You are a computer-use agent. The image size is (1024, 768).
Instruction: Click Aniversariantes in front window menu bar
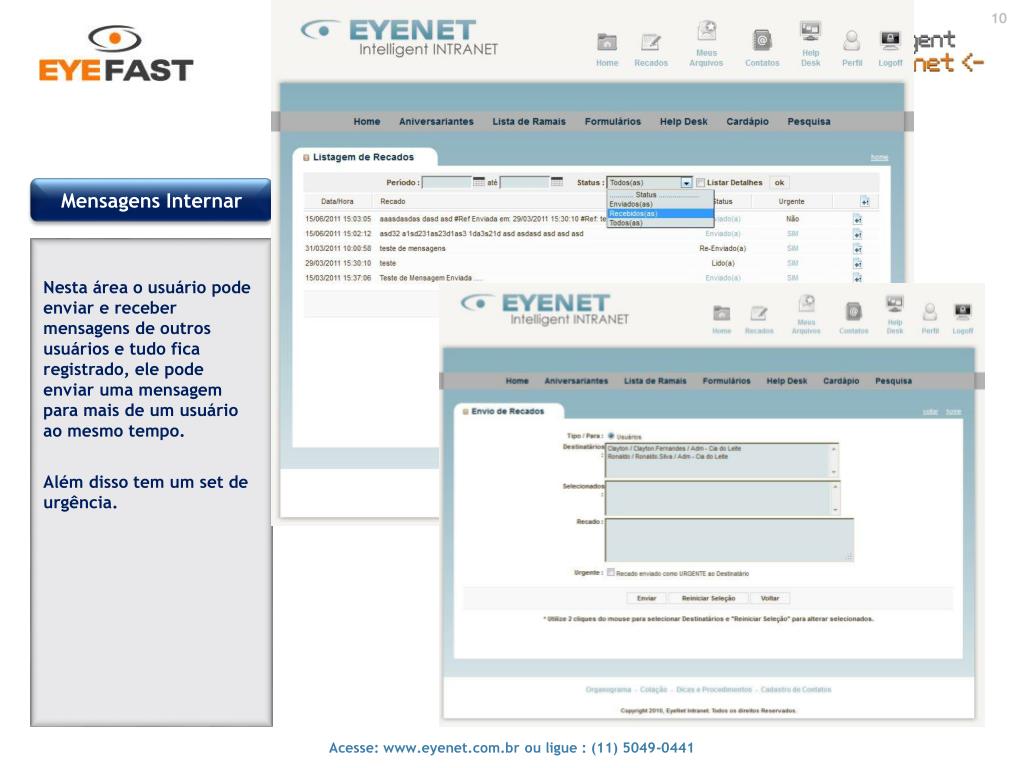point(576,381)
